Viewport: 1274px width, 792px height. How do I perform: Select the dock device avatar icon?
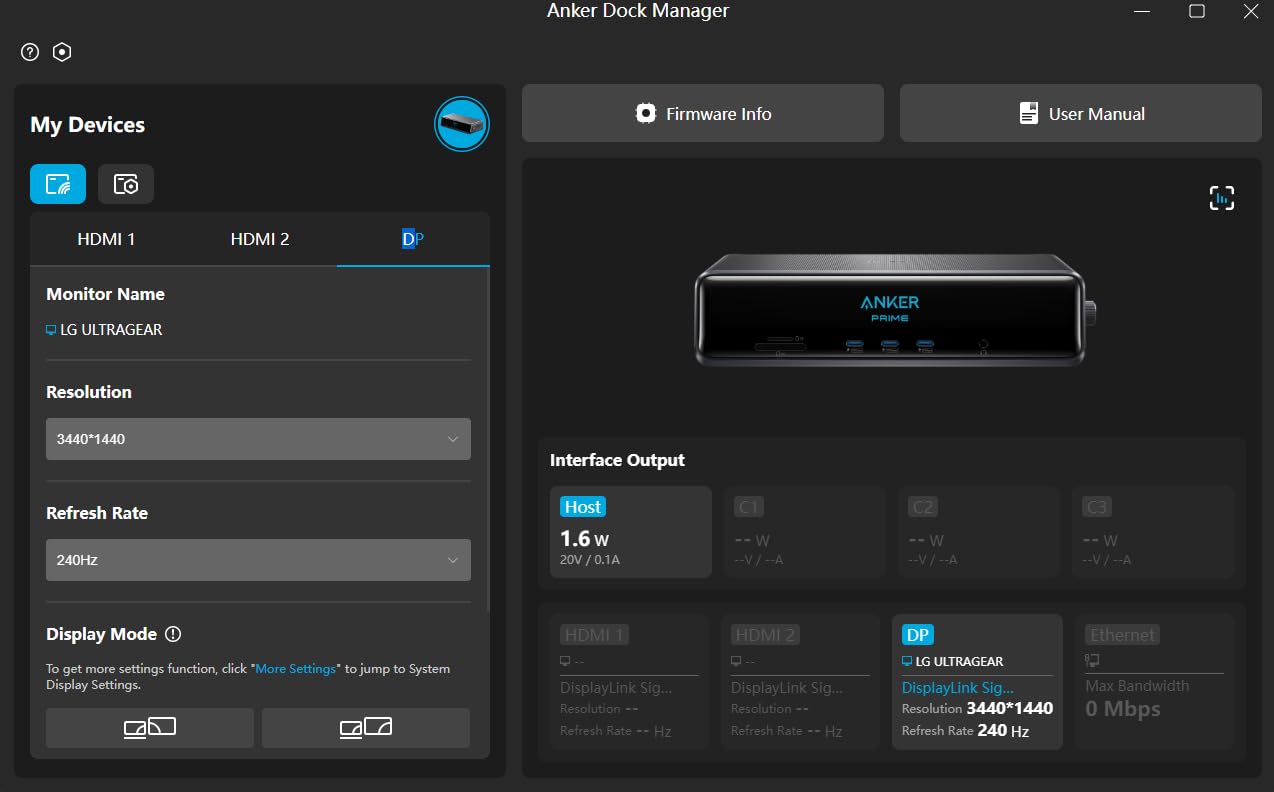(x=462, y=124)
